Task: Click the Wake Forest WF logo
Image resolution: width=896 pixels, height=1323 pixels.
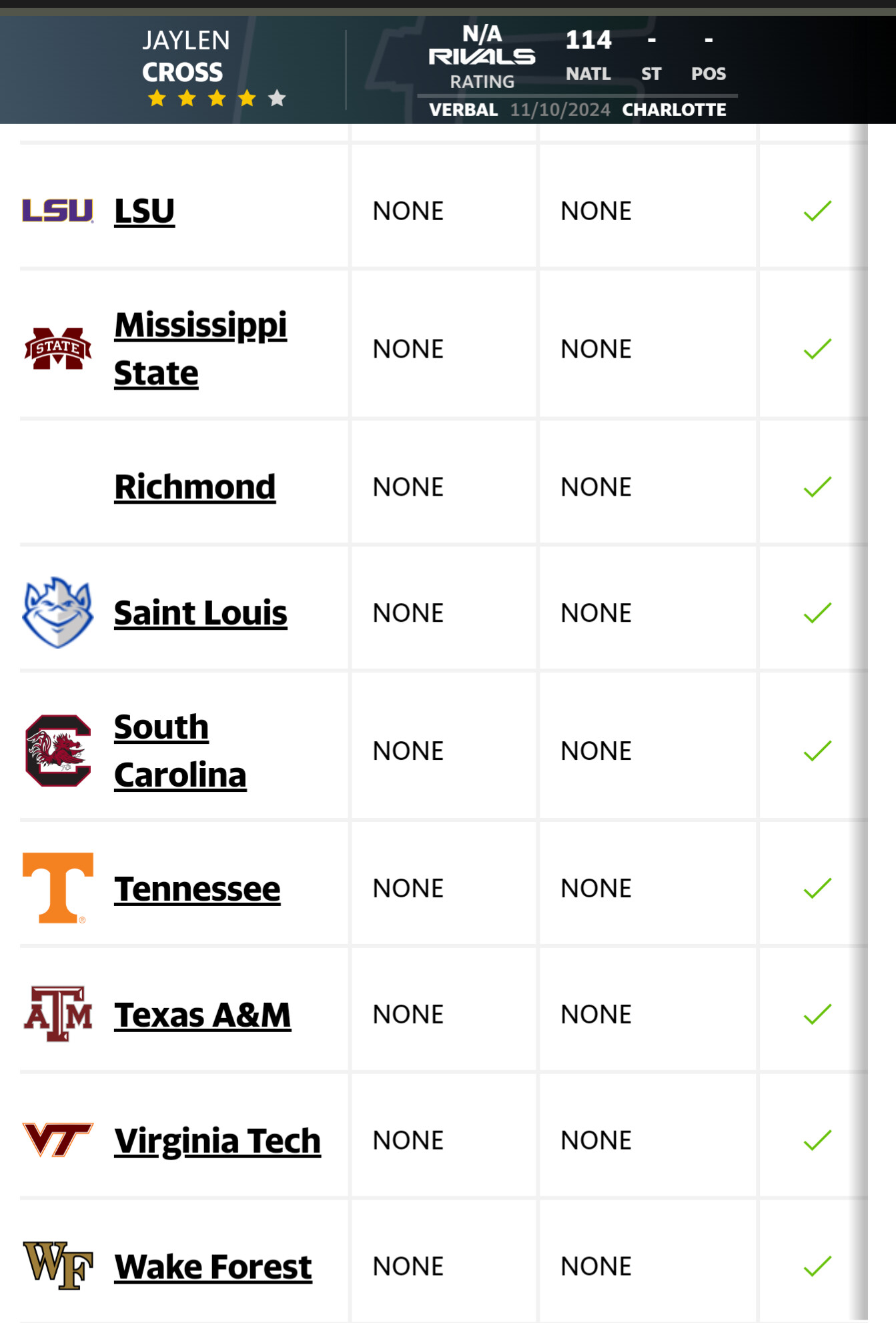Action: click(x=58, y=1266)
